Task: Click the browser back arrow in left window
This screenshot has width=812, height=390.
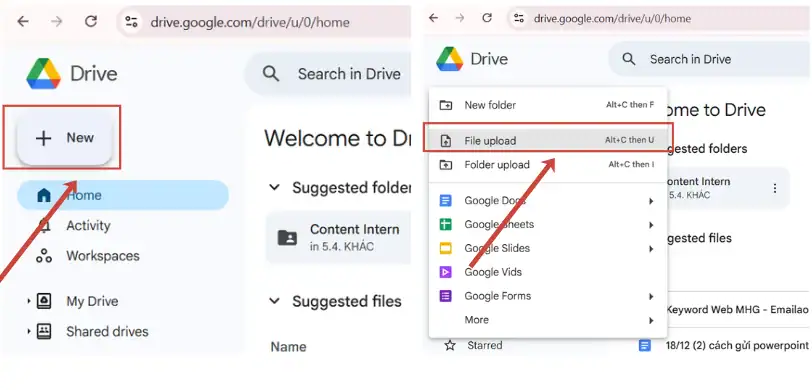Action: pos(23,22)
